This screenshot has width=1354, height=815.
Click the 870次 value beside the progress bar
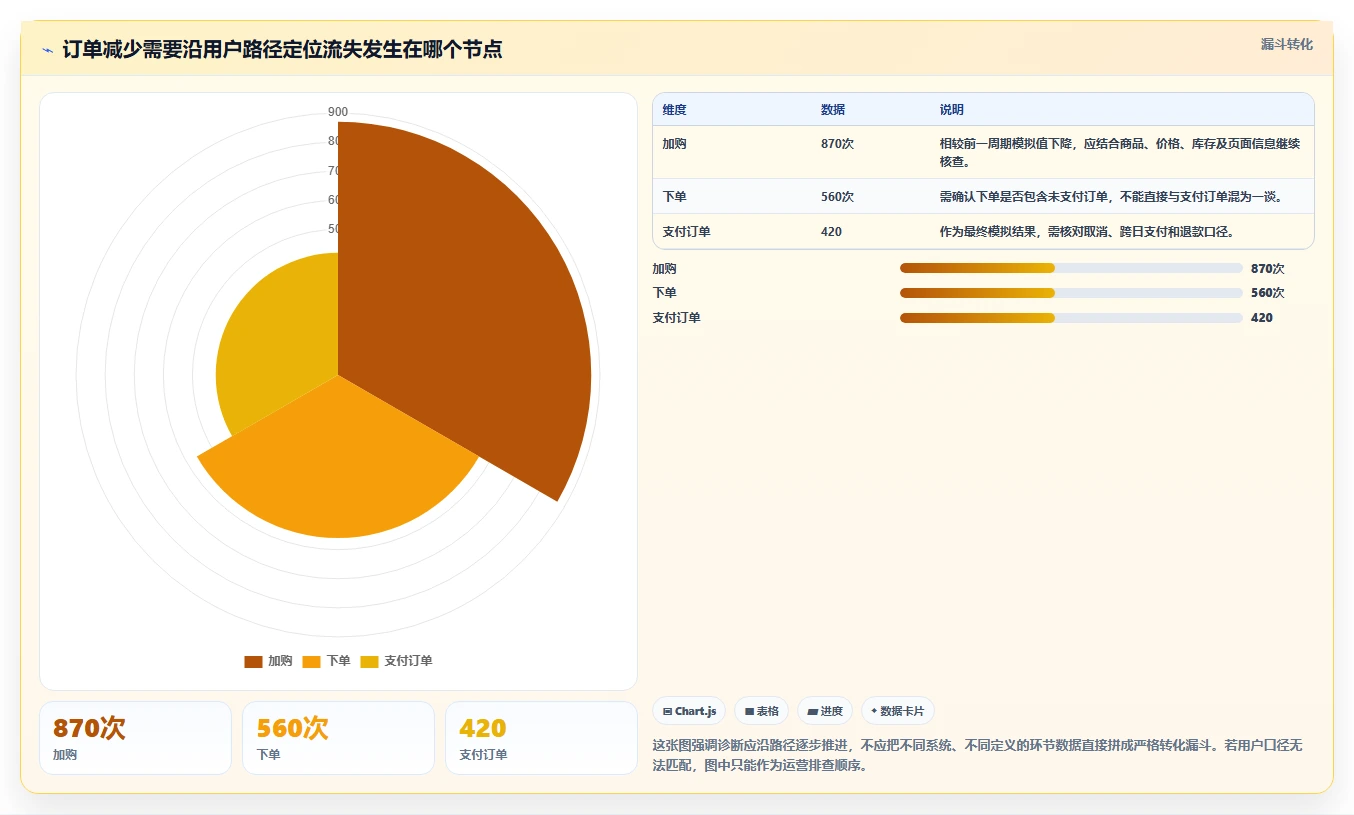tap(1267, 268)
